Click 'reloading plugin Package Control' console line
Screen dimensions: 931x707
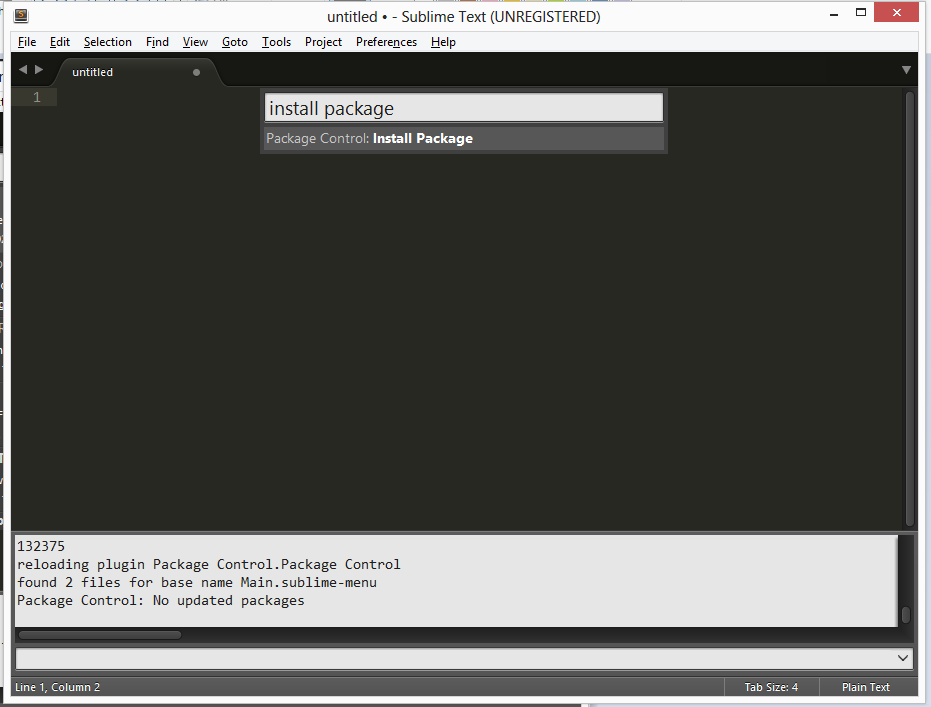click(208, 564)
